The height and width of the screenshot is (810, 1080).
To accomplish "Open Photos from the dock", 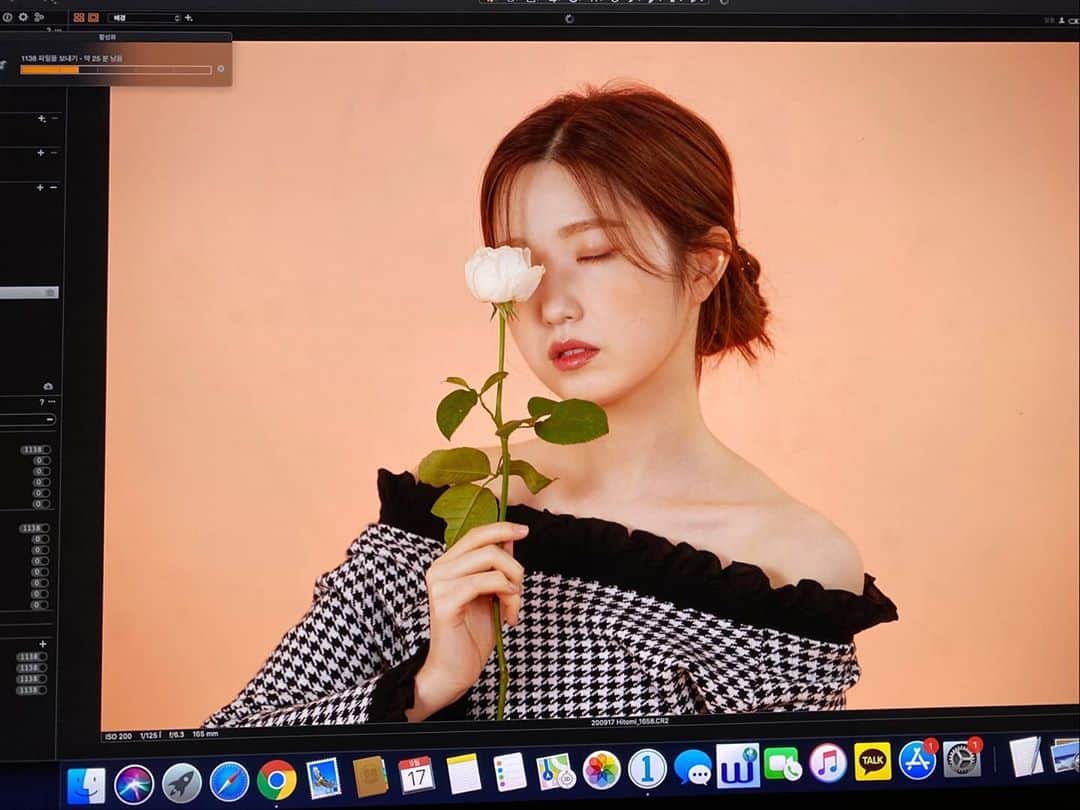I will click(x=601, y=769).
